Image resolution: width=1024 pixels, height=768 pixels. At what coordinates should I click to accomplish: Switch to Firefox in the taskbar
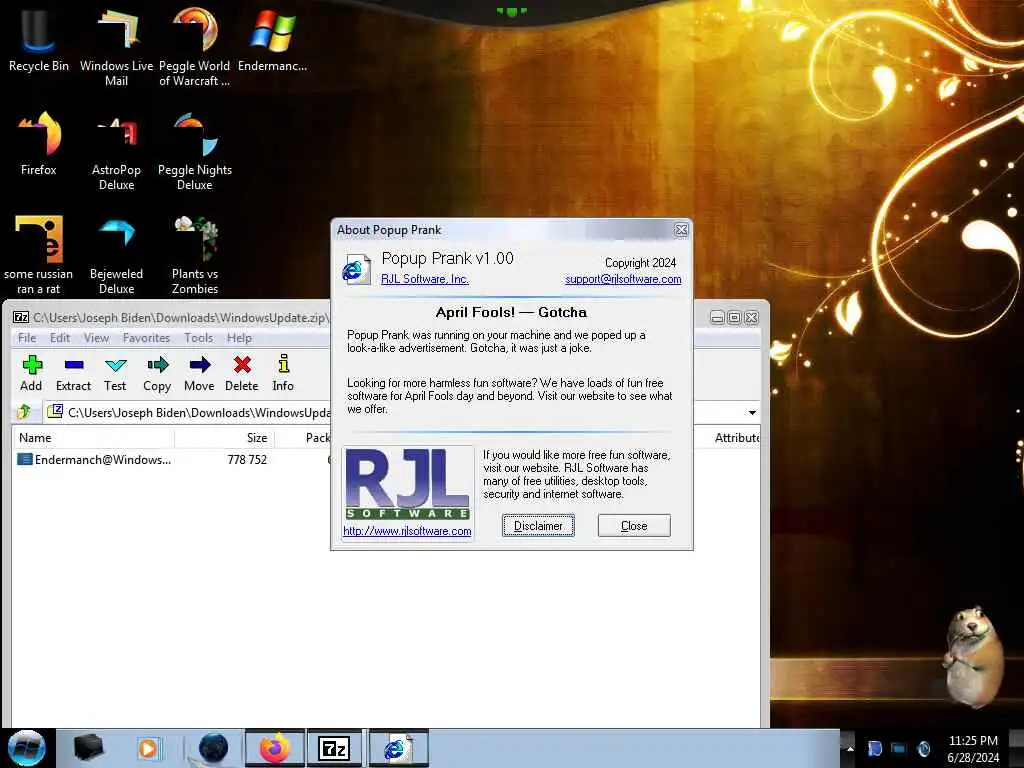pyautogui.click(x=275, y=748)
